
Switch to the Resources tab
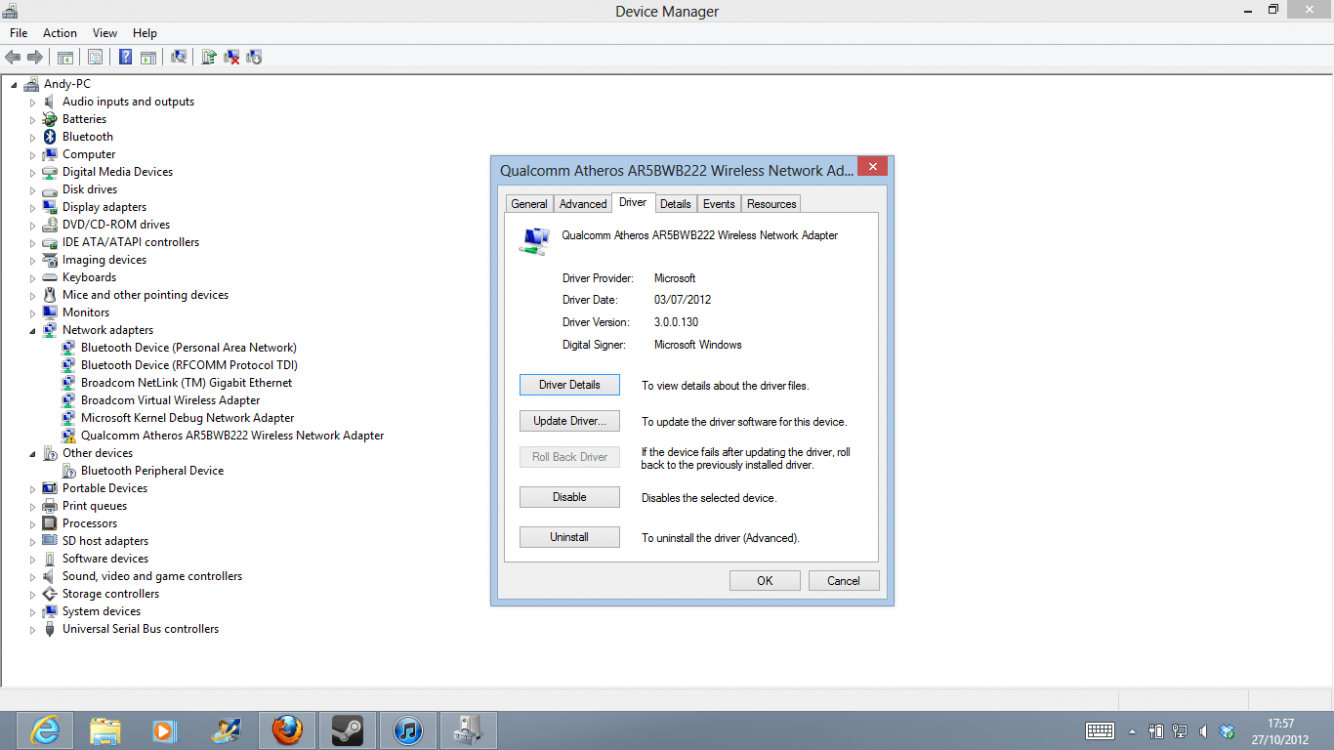772,204
